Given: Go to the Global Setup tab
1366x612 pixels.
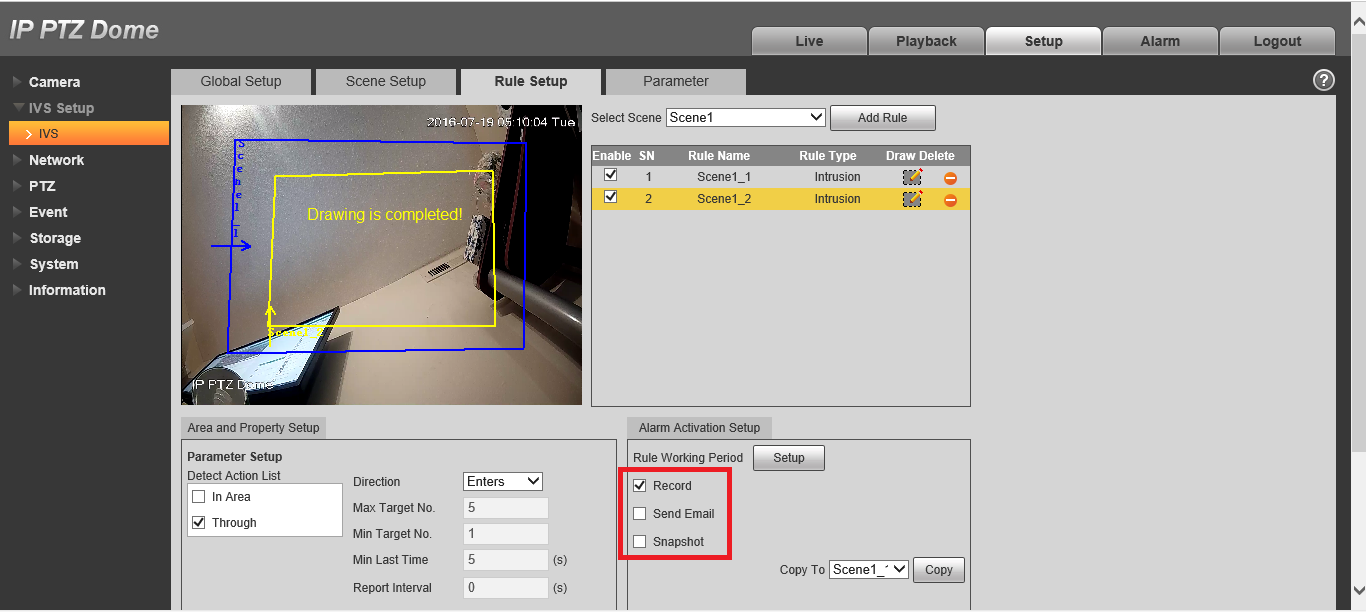Looking at the screenshot, I should coord(241,82).
